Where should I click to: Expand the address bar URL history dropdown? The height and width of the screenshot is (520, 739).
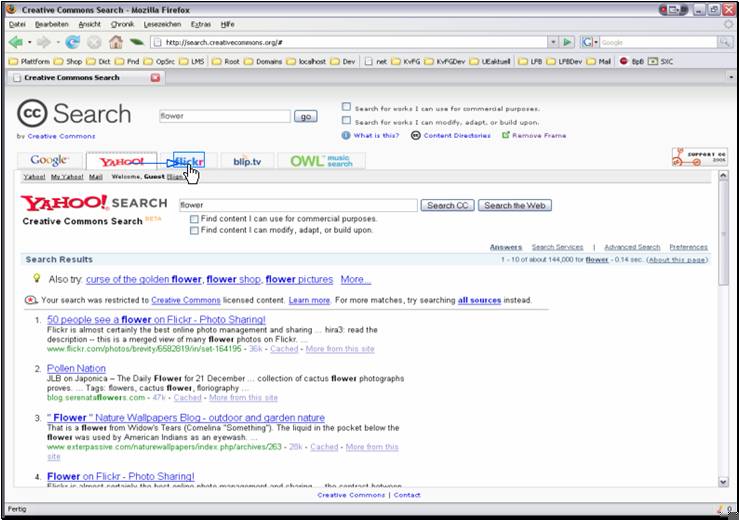[x=553, y=42]
